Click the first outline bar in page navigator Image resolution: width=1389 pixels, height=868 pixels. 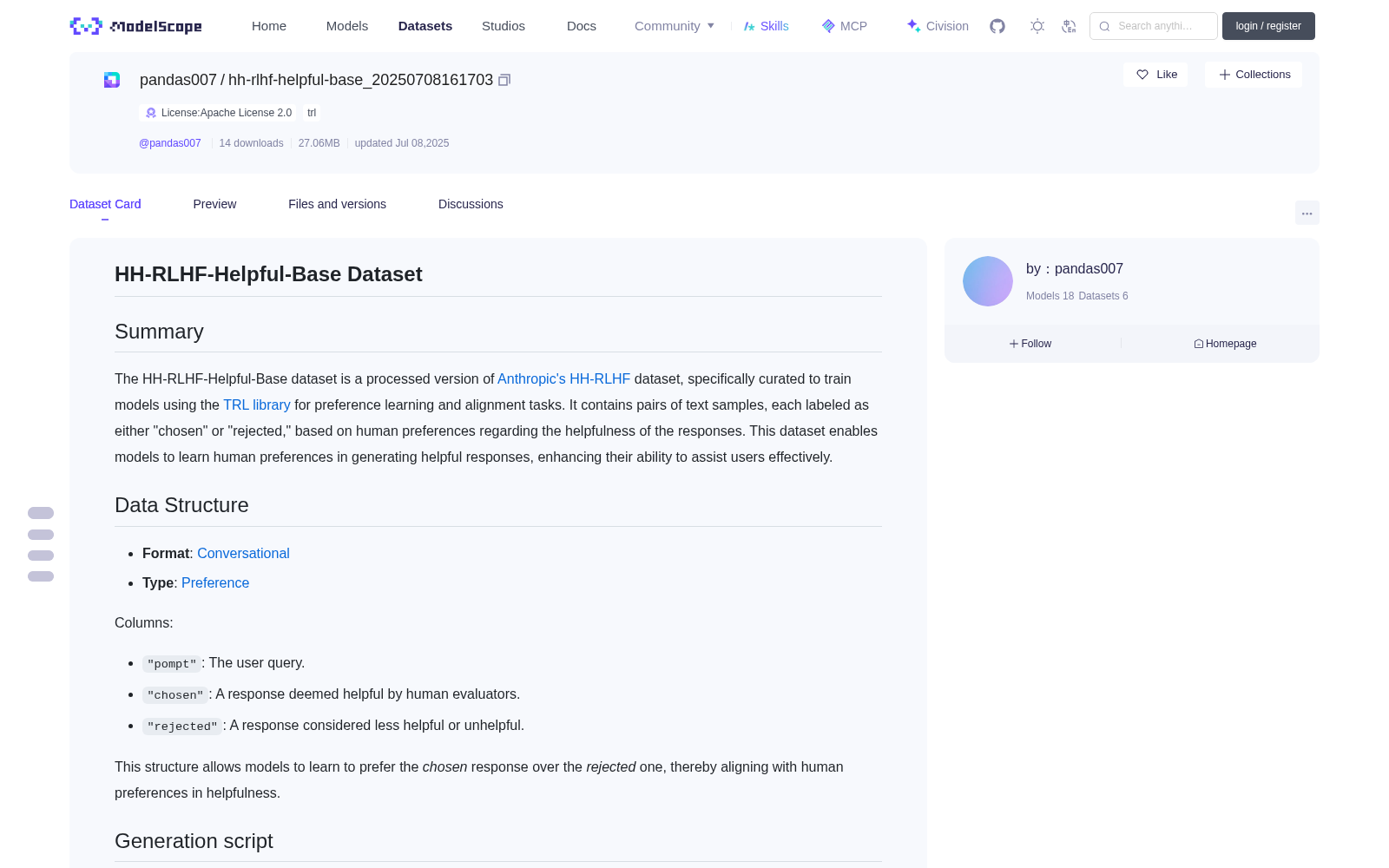41,513
